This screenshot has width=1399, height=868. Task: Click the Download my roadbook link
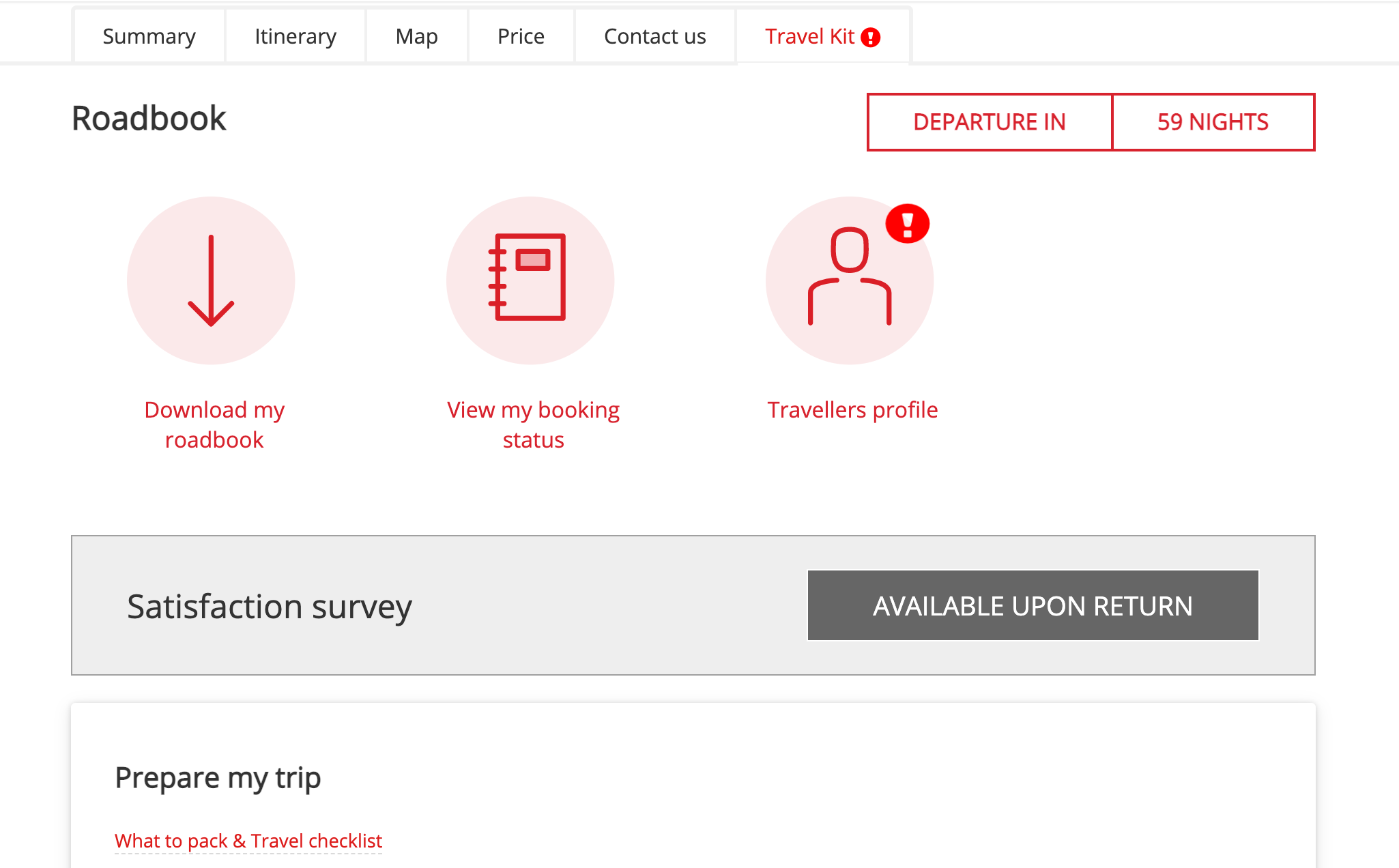click(214, 424)
